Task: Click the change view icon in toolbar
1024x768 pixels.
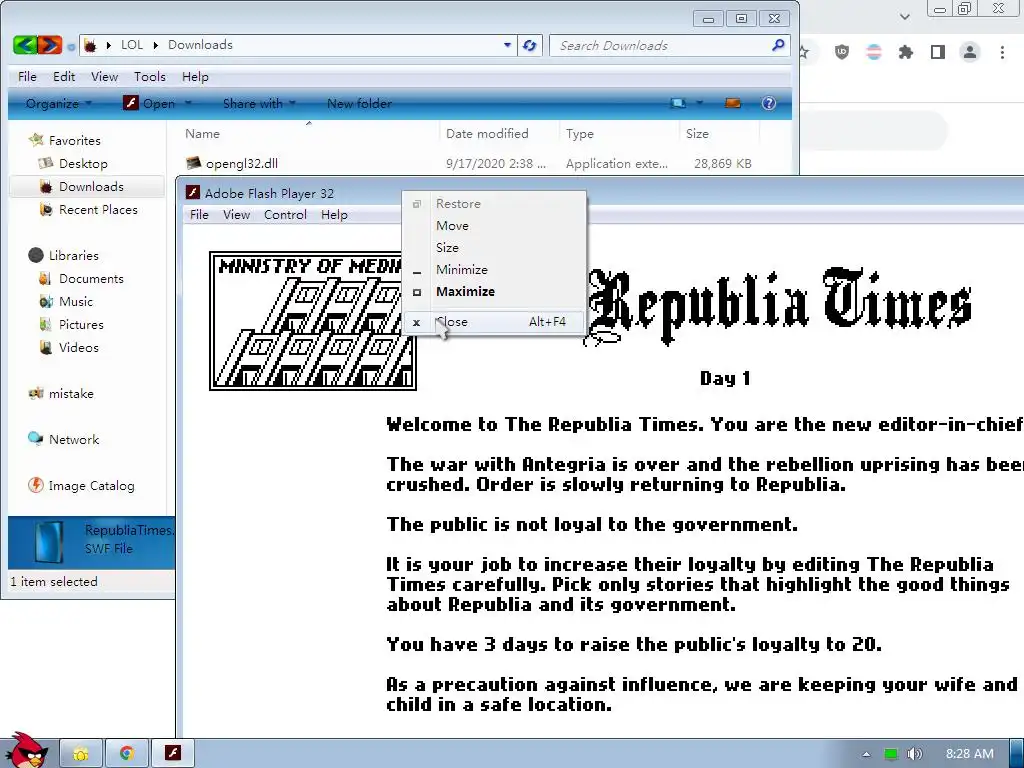Action: (x=679, y=103)
